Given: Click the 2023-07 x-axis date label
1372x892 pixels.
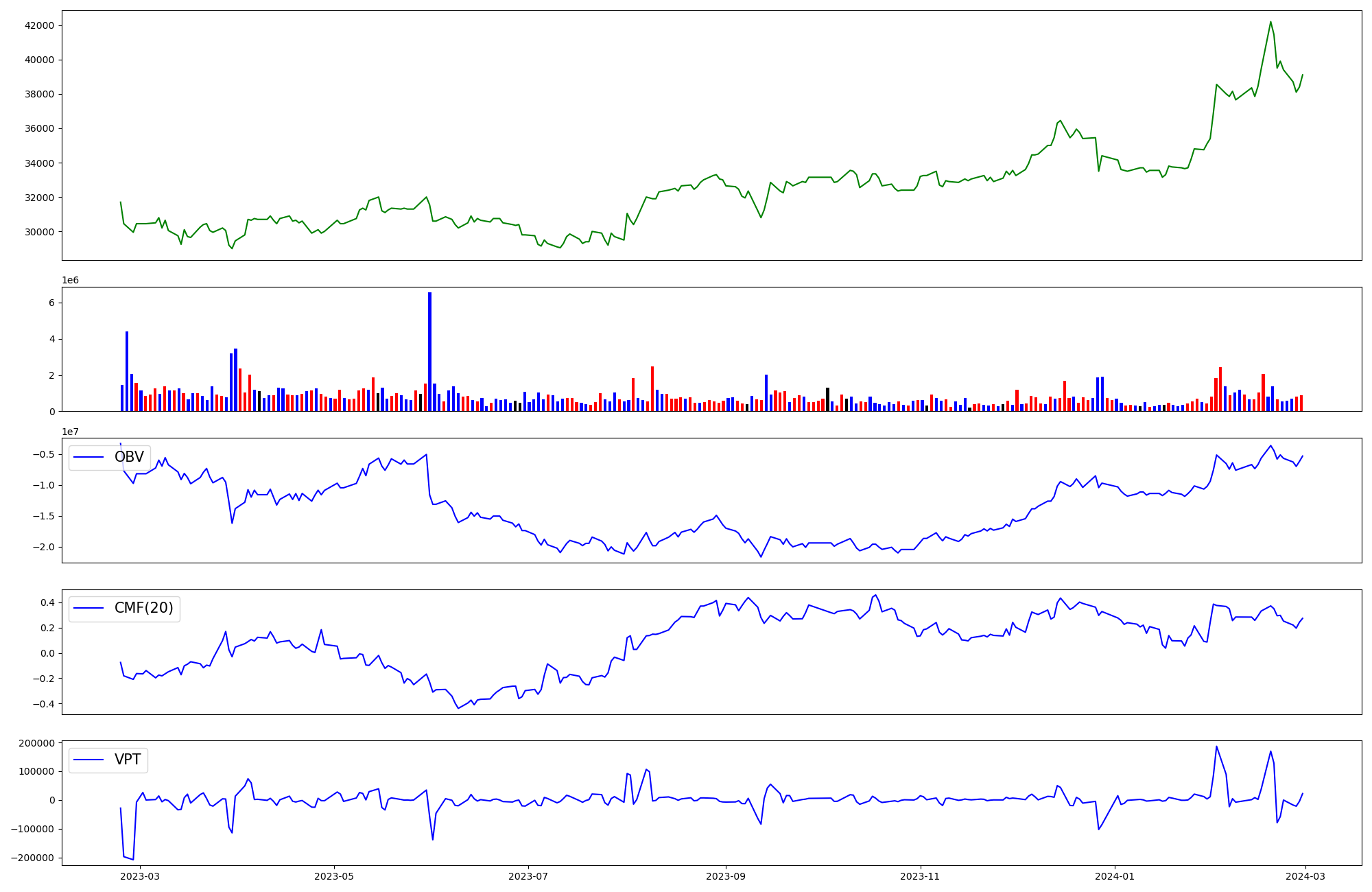Looking at the screenshot, I should (528, 876).
